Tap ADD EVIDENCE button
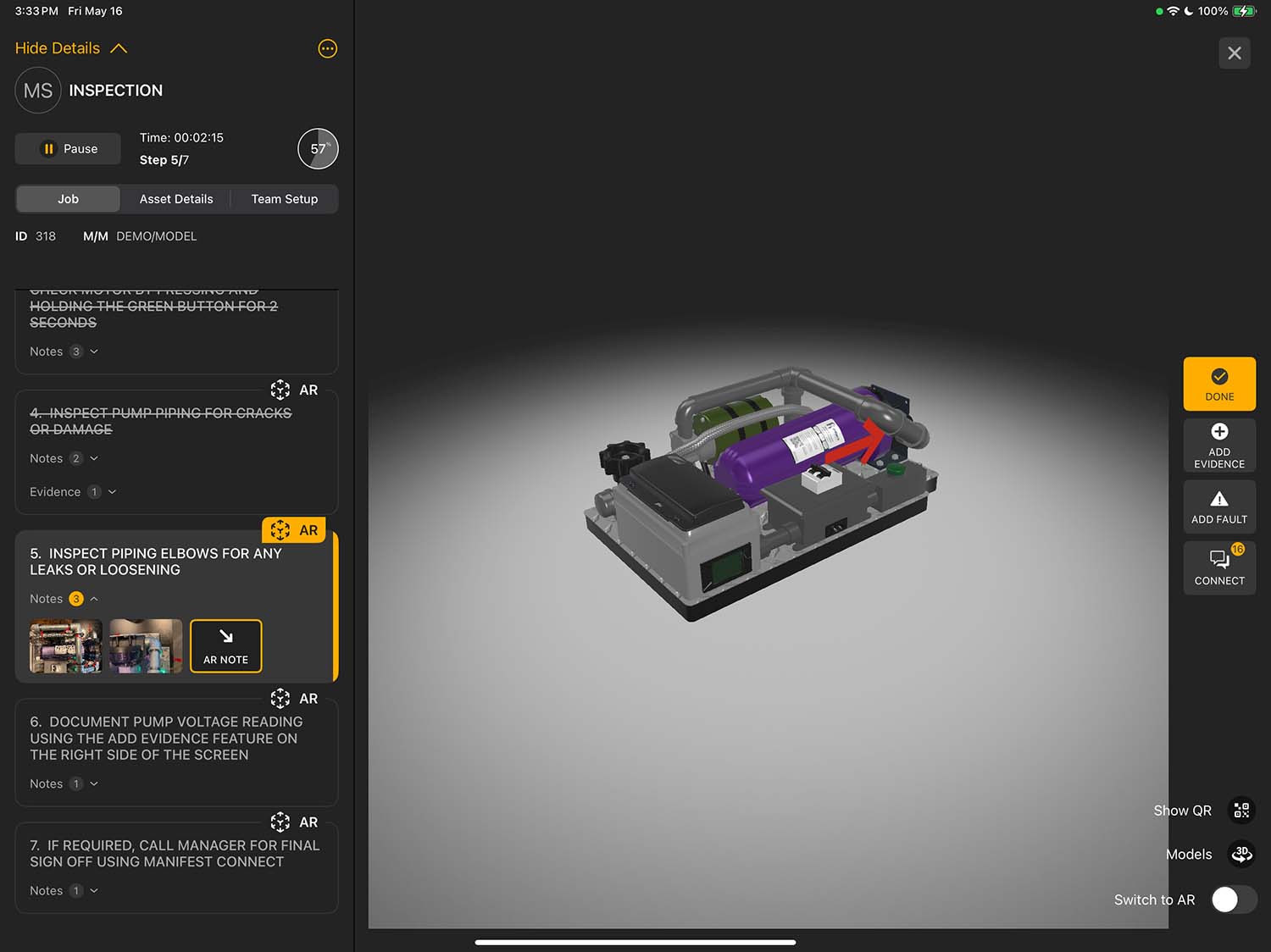Viewport: 1271px width, 952px height. tap(1219, 446)
